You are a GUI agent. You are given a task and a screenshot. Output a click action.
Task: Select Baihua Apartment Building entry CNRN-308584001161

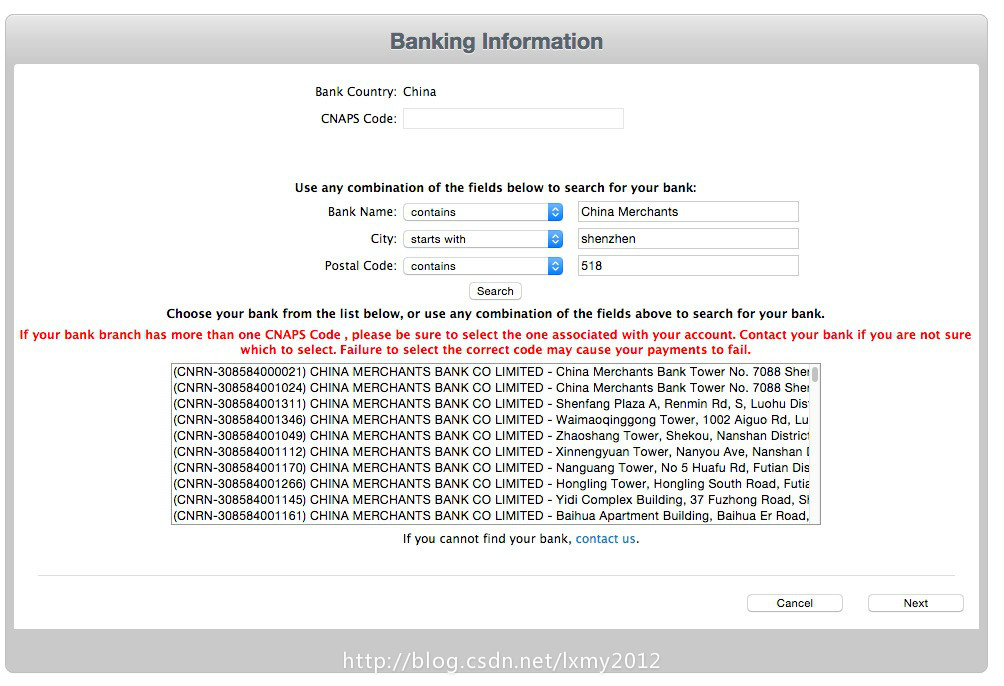point(490,516)
